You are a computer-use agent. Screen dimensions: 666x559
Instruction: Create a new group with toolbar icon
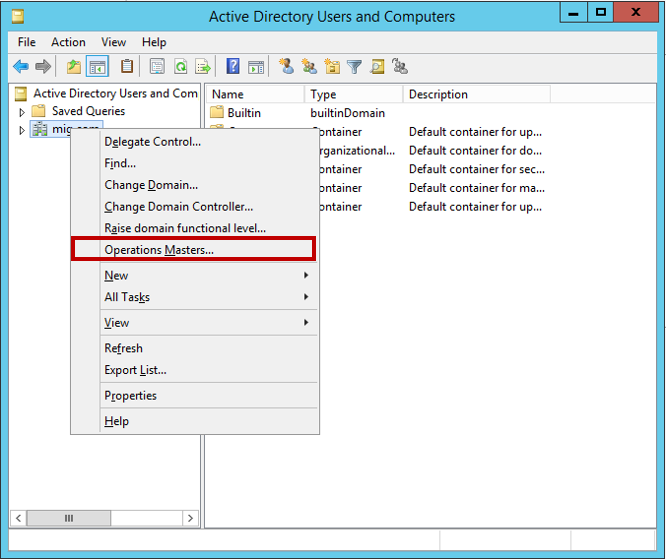coord(309,67)
